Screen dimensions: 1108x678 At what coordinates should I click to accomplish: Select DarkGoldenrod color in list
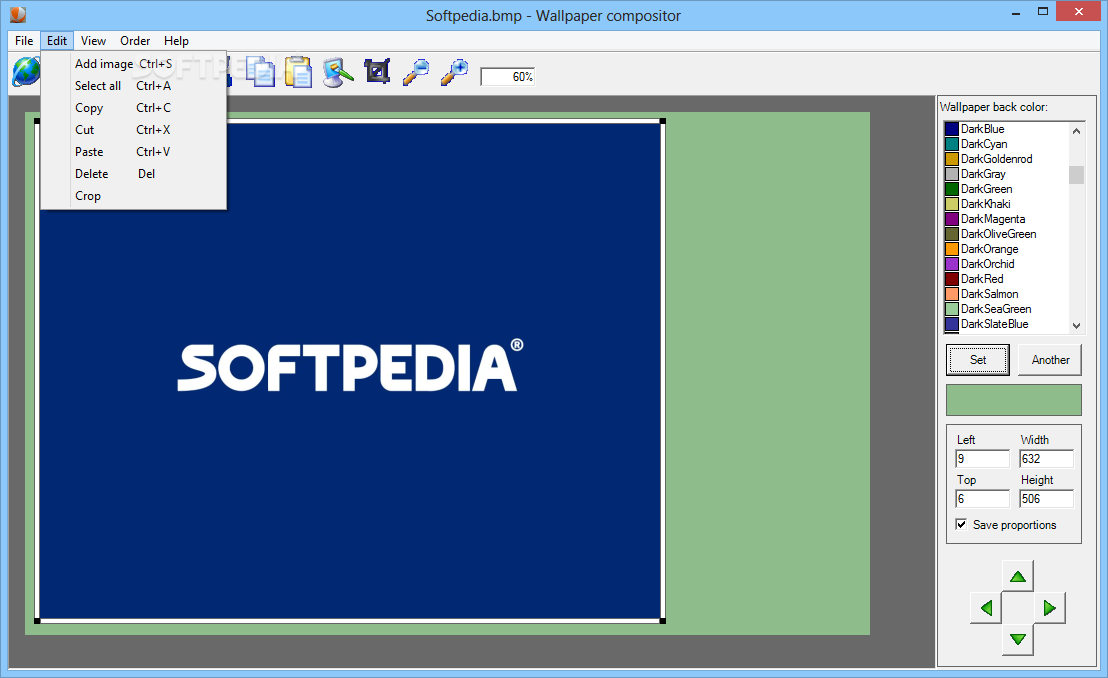tap(1006, 159)
